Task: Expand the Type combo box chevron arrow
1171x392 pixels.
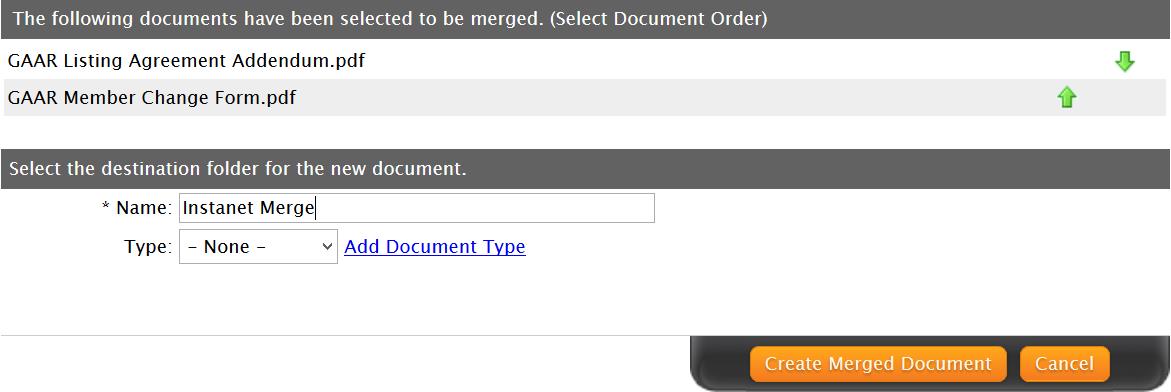Action: [x=326, y=246]
